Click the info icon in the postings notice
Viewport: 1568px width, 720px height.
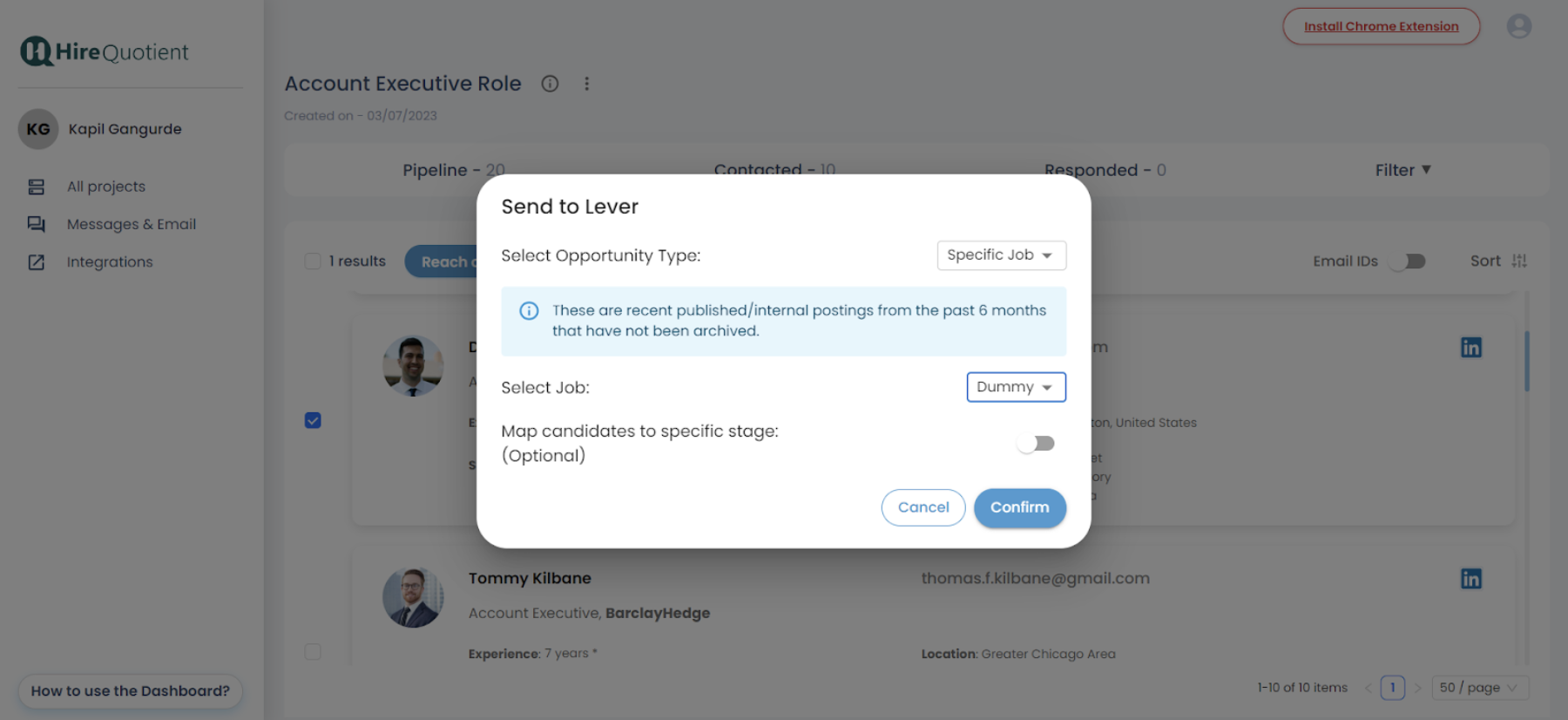pos(529,311)
